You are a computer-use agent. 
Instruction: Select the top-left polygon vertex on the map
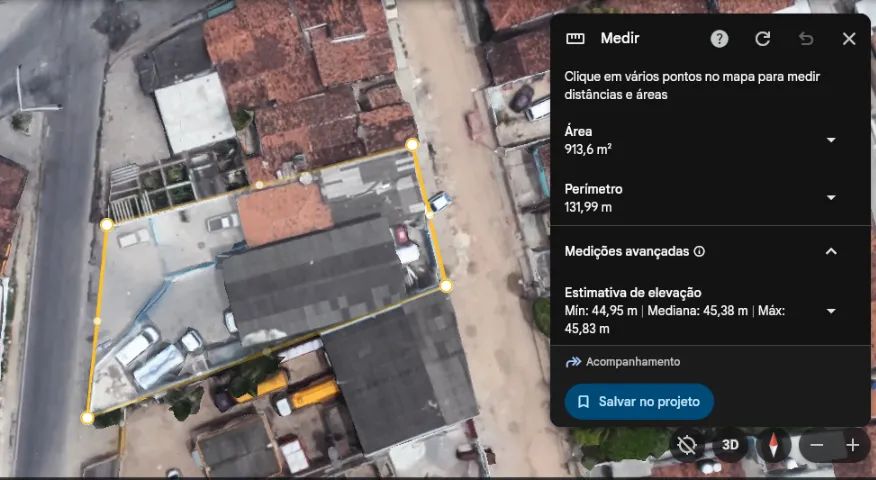(x=107, y=225)
